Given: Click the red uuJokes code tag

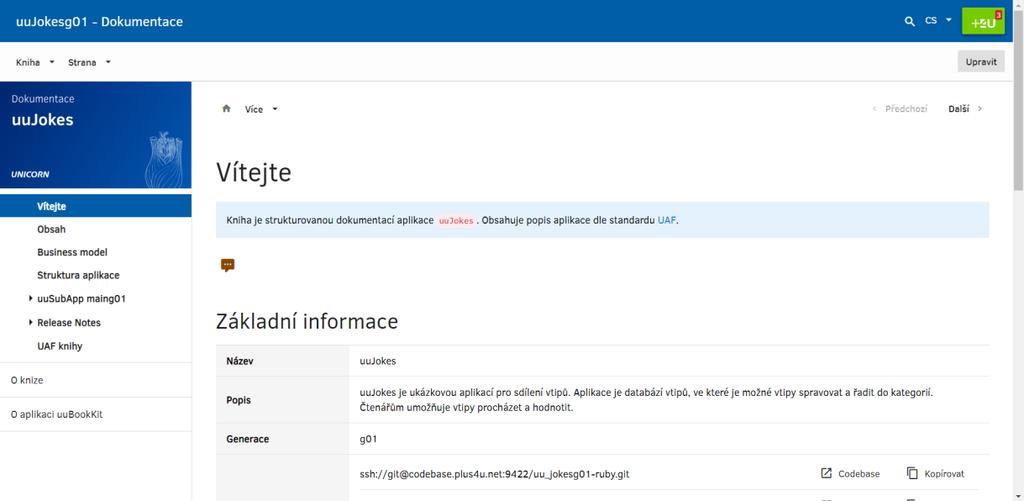Looking at the screenshot, I should tap(456, 221).
